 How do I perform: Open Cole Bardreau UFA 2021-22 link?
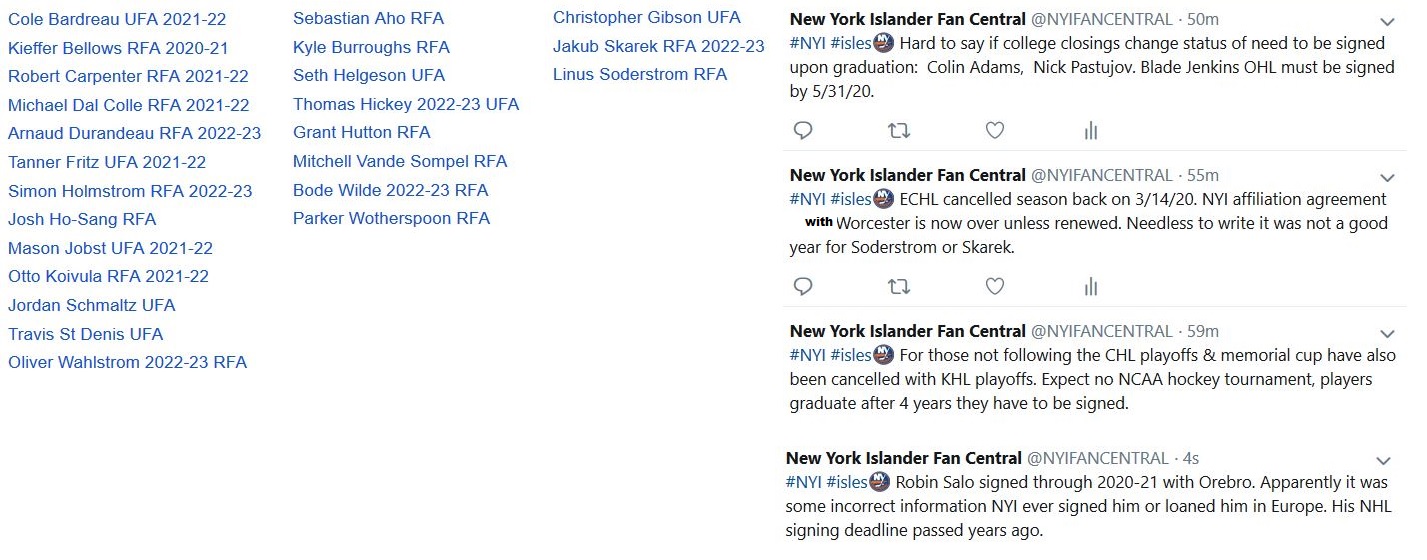tap(117, 19)
